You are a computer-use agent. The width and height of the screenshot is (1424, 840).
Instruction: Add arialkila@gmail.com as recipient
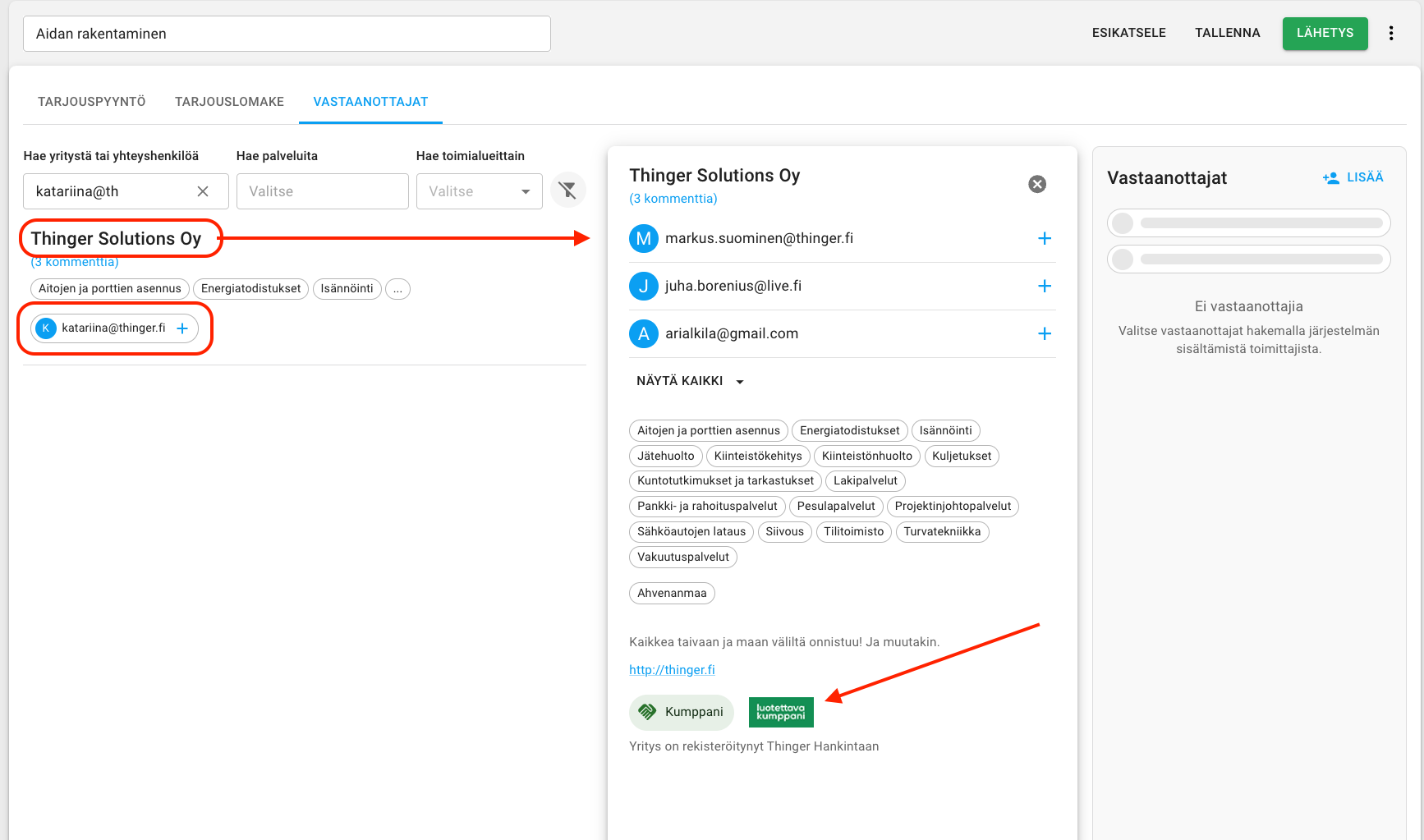(1045, 333)
